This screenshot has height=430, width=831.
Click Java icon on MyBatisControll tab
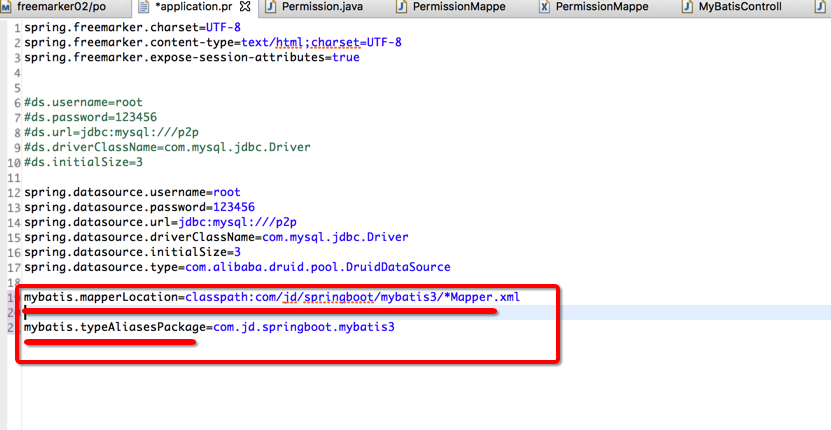pyautogui.click(x=688, y=7)
